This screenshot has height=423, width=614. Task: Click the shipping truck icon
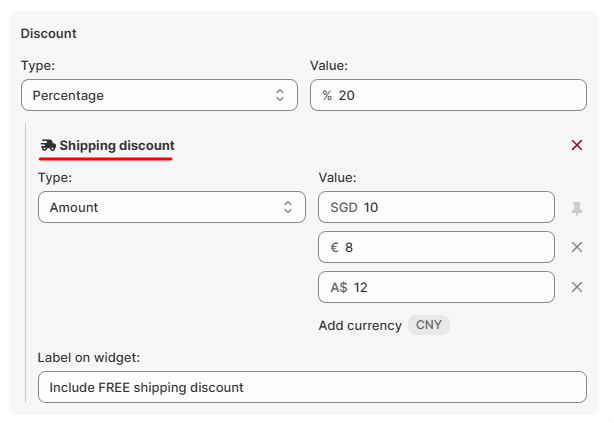click(47, 146)
